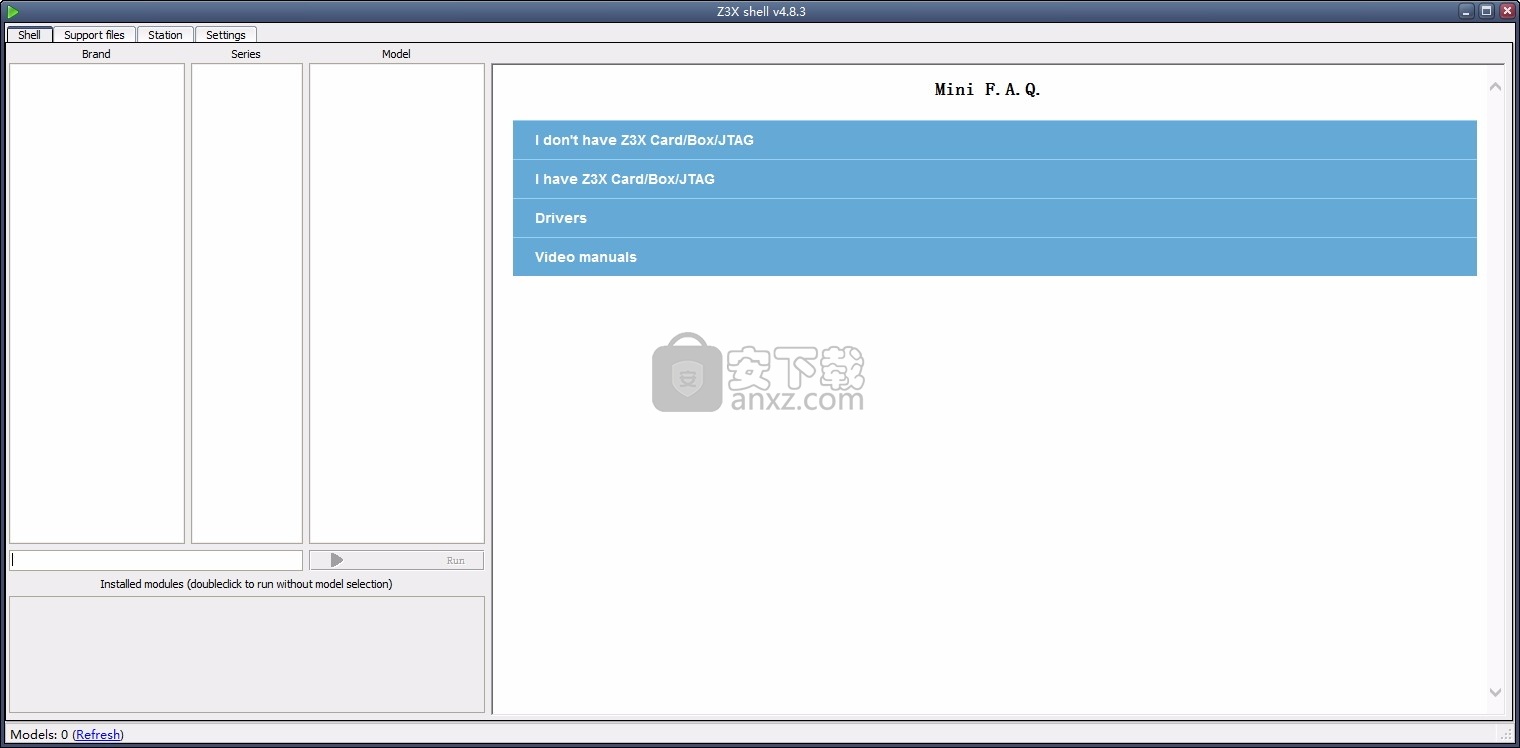Expand 'I don't have Z3X Card/Box/JTAG' section

click(994, 140)
